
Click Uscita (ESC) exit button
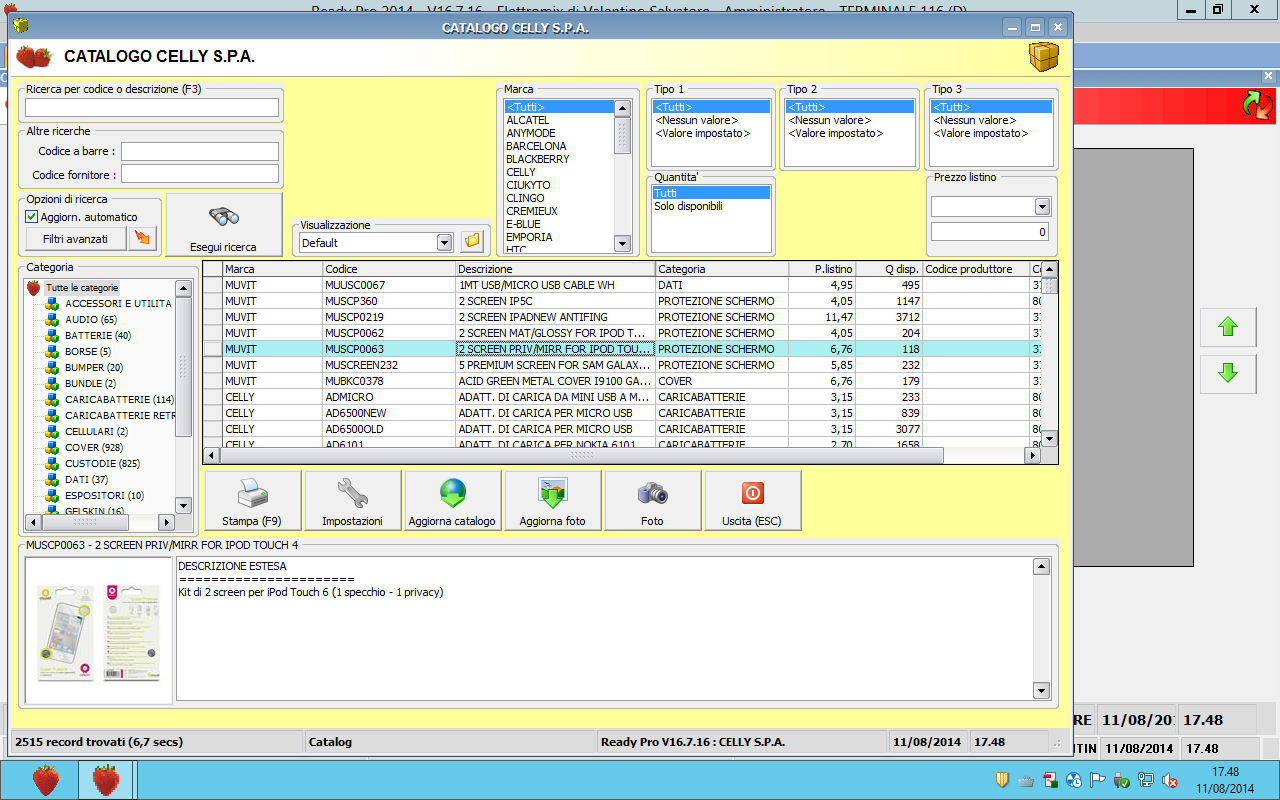pos(752,501)
